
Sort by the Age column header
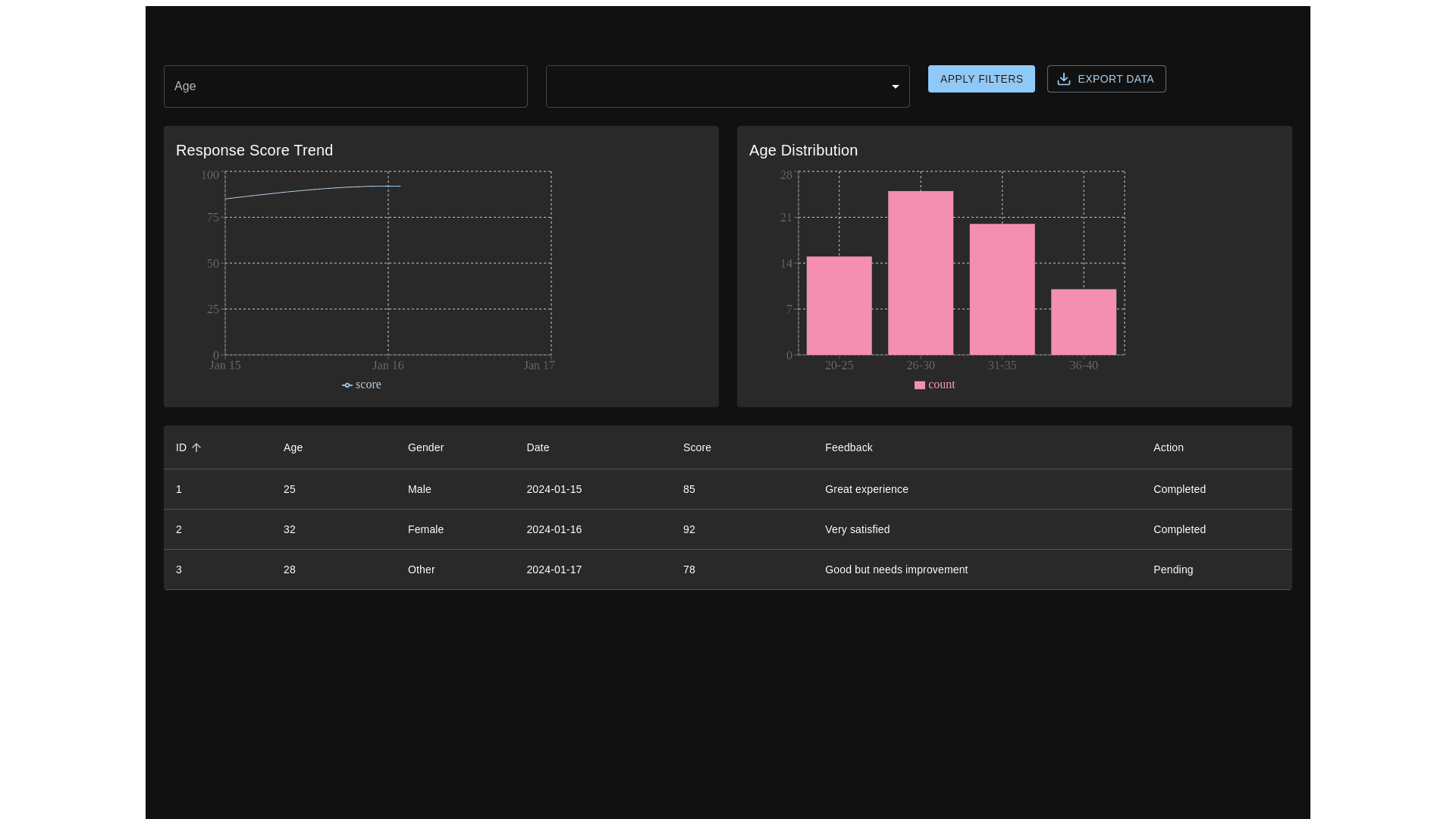pos(293,448)
